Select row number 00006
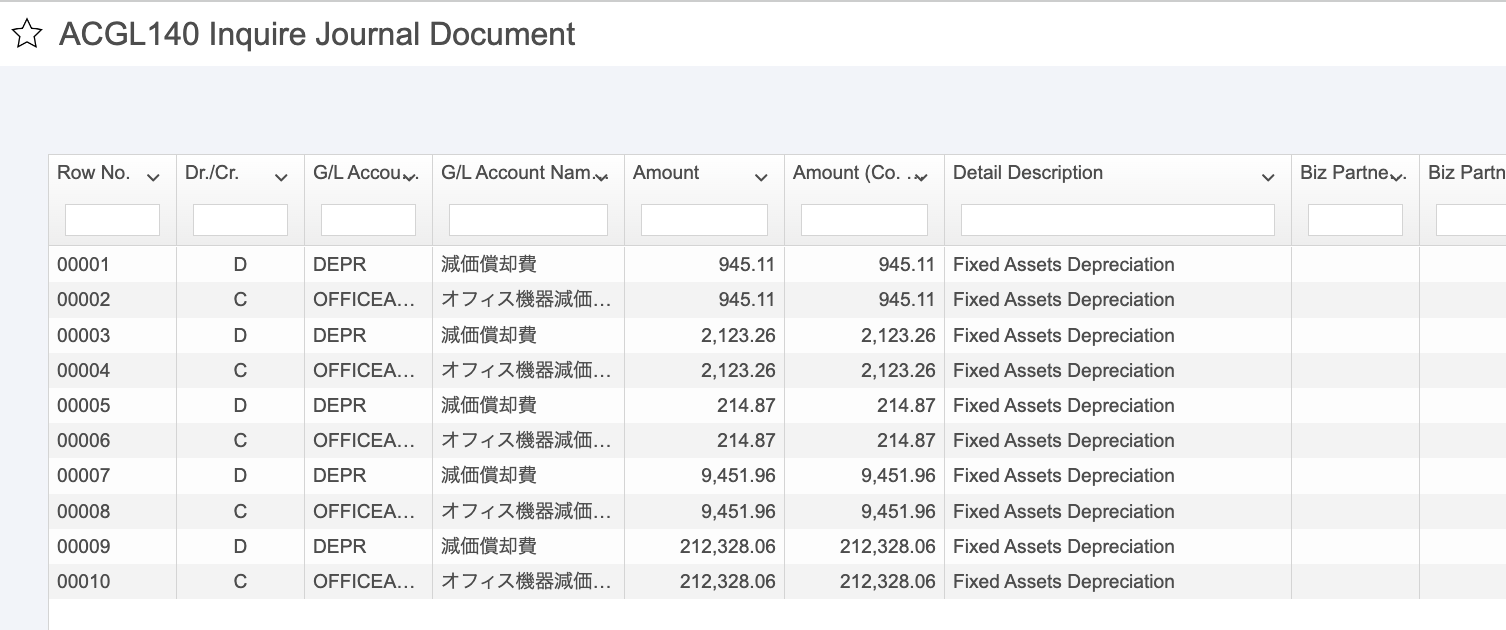The width and height of the screenshot is (1506, 630). (x=84, y=440)
